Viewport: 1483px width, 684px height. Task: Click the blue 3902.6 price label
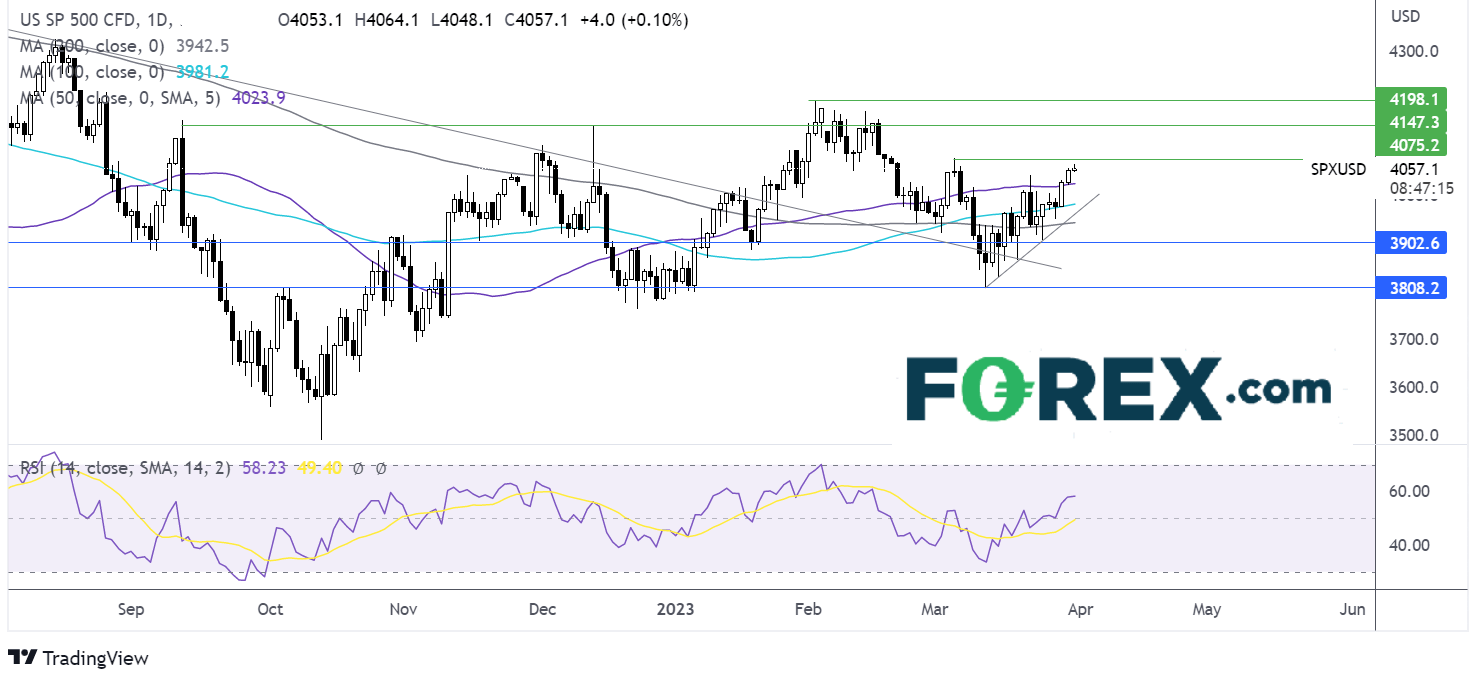click(1413, 243)
